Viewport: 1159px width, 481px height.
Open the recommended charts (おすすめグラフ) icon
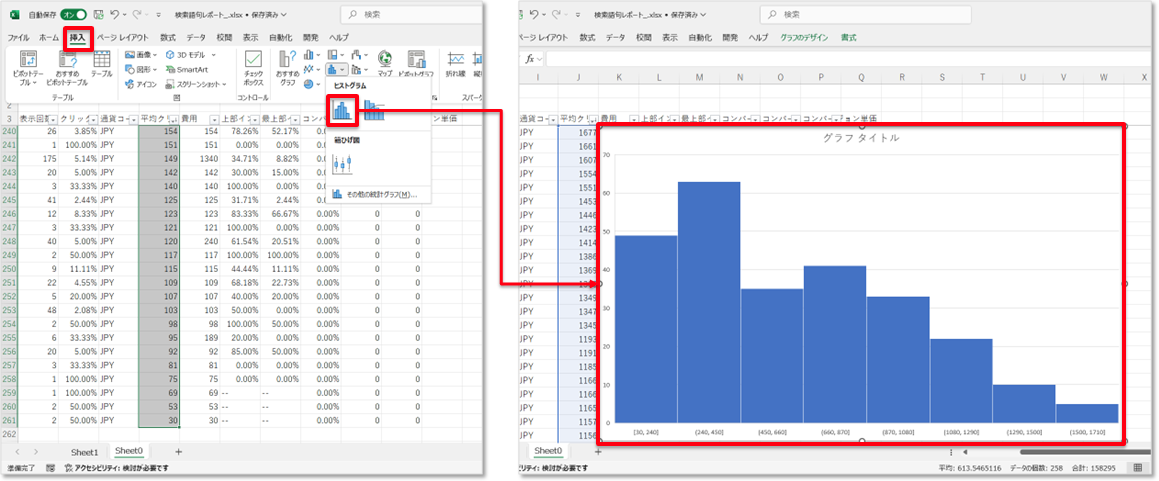287,62
